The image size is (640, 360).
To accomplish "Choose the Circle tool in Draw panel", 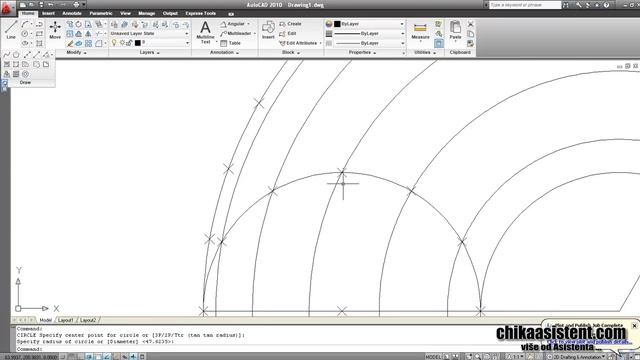I will (25, 33).
